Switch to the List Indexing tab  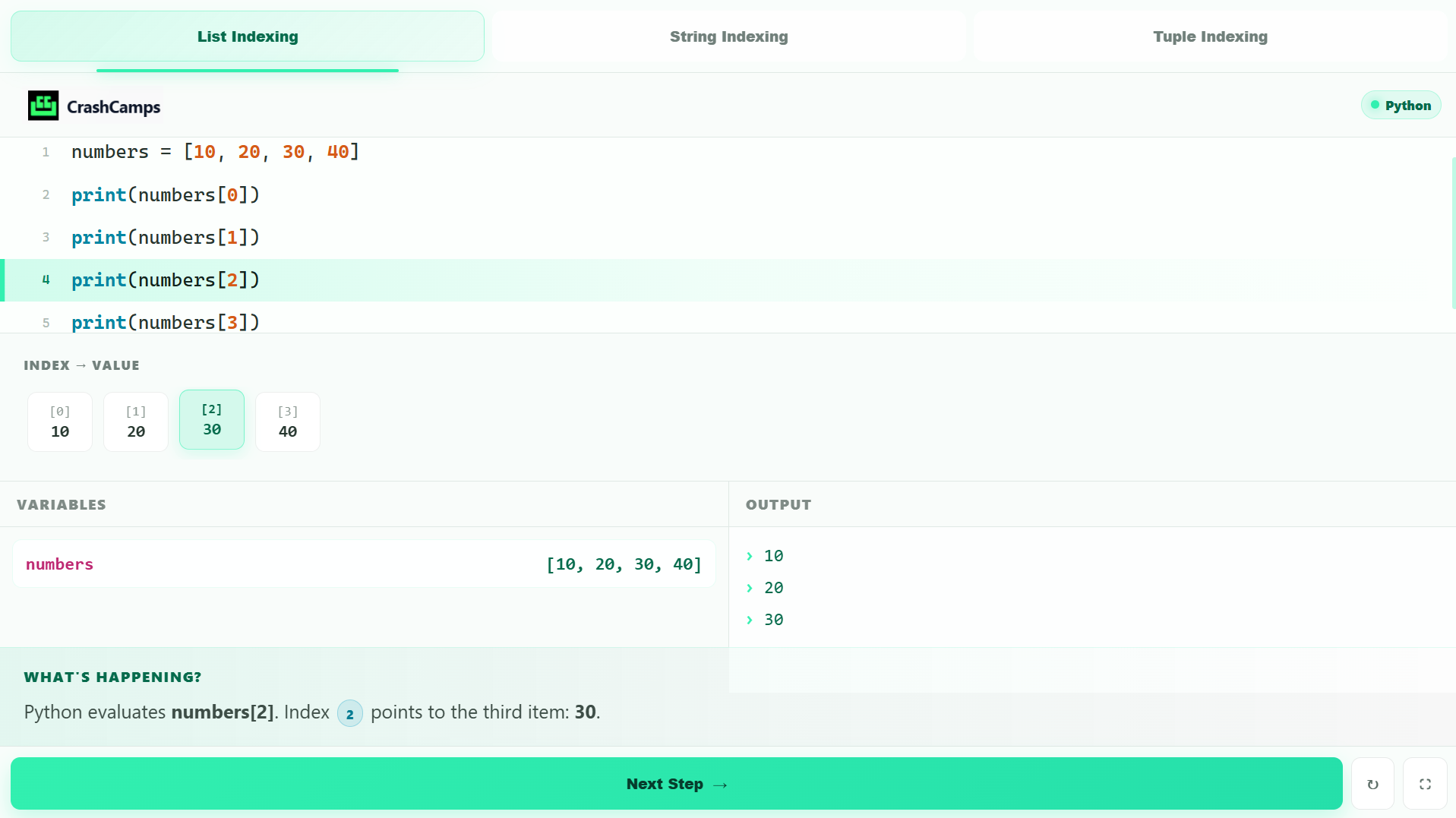(248, 36)
